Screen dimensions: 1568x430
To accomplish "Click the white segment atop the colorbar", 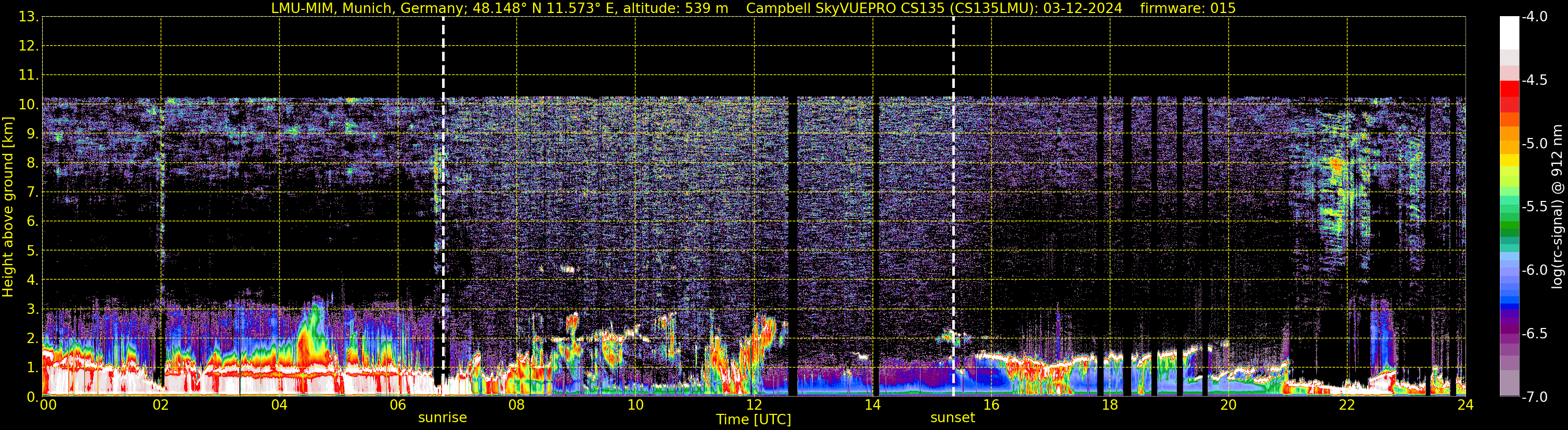I will pyautogui.click(x=1509, y=33).
